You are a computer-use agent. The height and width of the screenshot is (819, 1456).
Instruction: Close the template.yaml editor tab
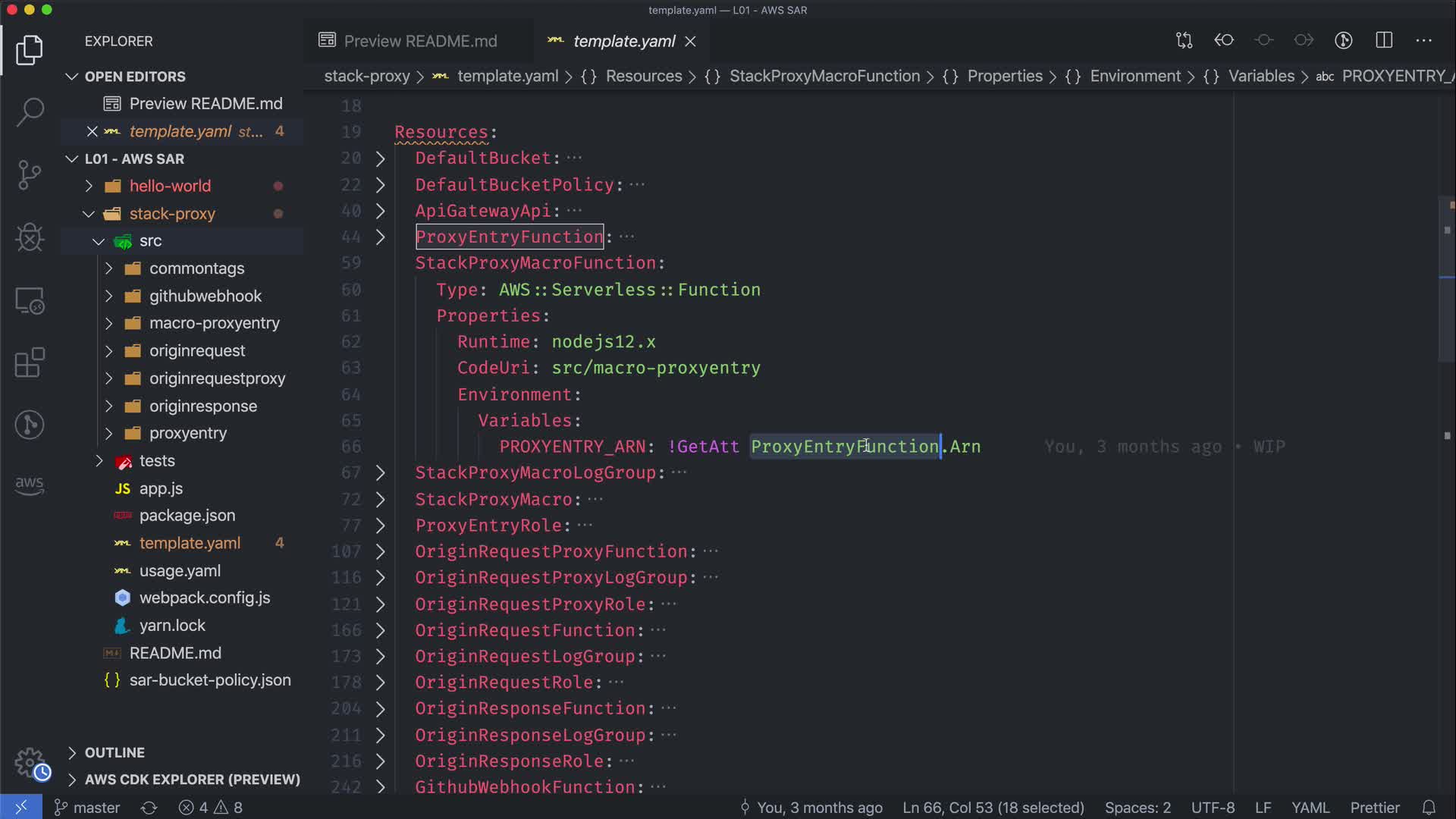click(x=690, y=42)
